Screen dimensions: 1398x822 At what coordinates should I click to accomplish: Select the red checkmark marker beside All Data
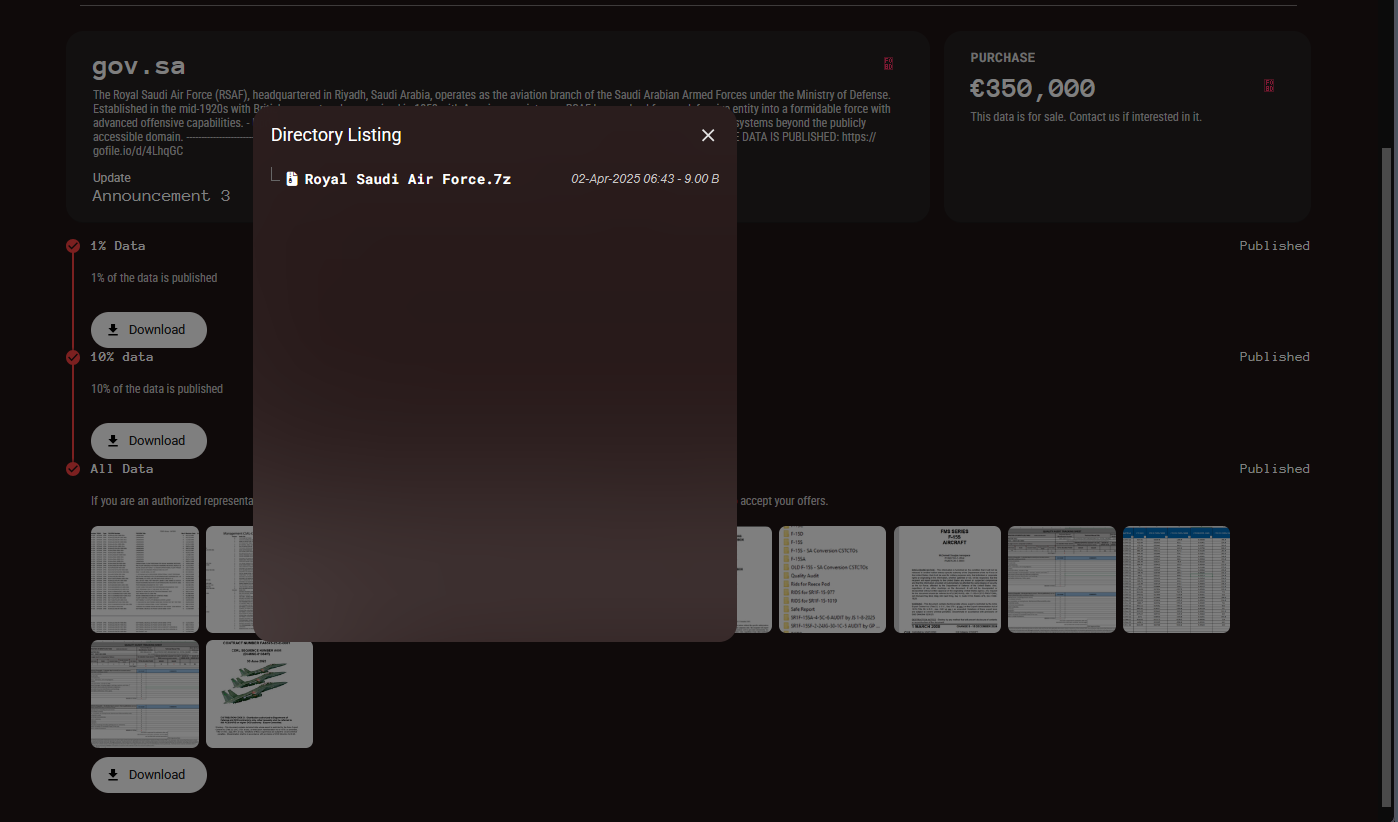[x=72, y=468]
